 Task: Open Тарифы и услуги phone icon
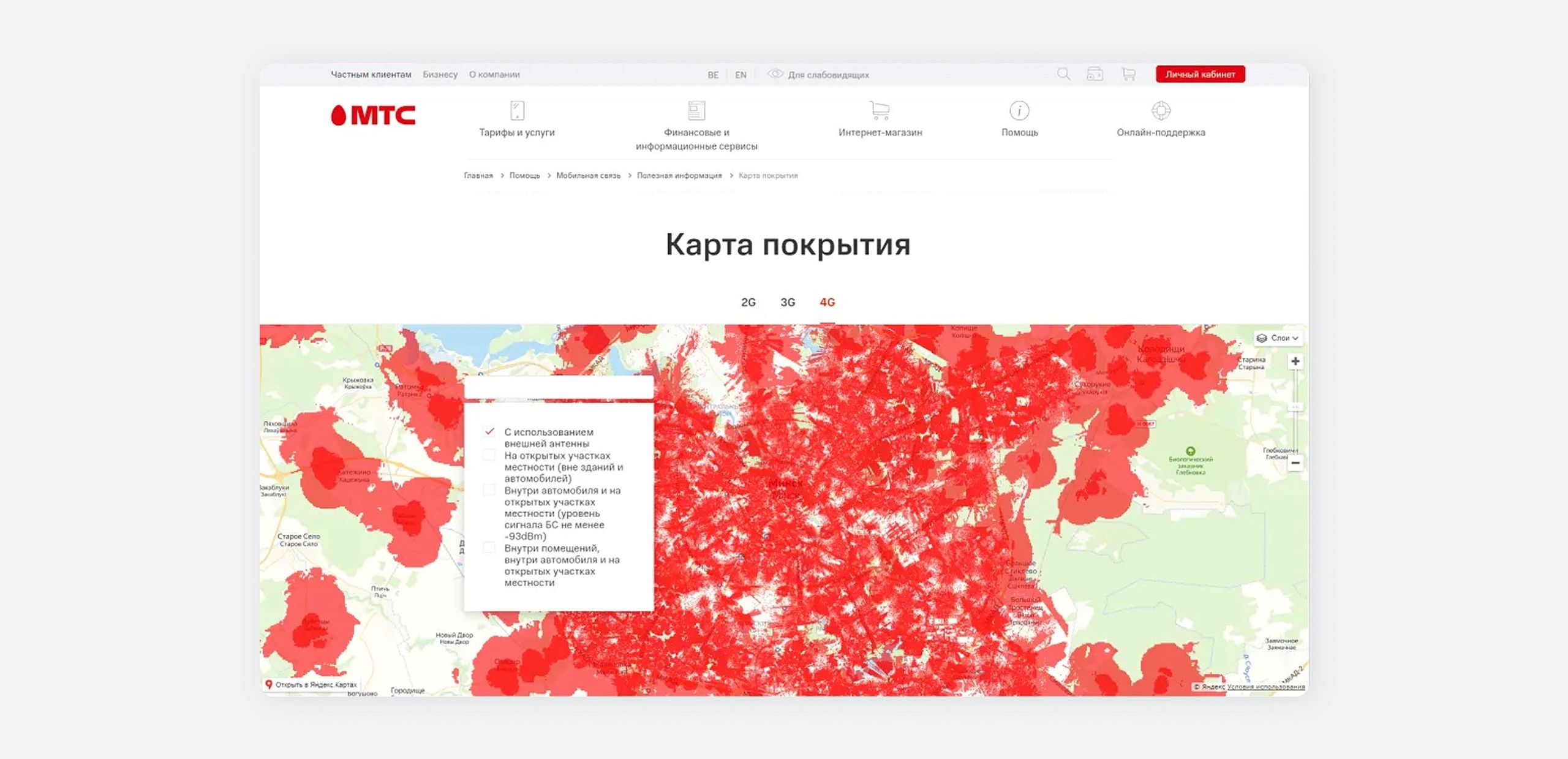(x=517, y=111)
